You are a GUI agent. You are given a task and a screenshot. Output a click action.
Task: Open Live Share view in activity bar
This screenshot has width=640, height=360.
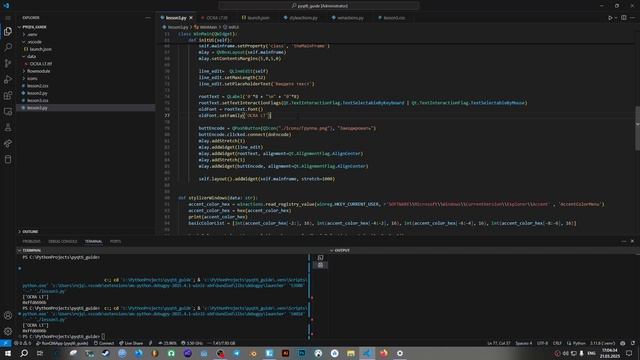pos(8,143)
